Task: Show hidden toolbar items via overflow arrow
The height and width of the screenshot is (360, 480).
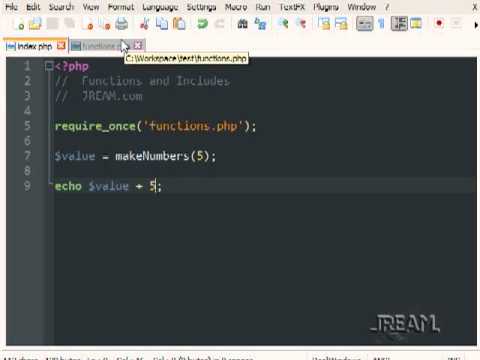Action: [476, 25]
